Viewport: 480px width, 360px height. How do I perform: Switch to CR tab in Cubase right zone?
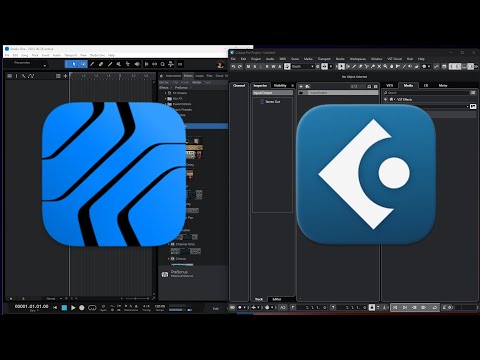tap(426, 86)
